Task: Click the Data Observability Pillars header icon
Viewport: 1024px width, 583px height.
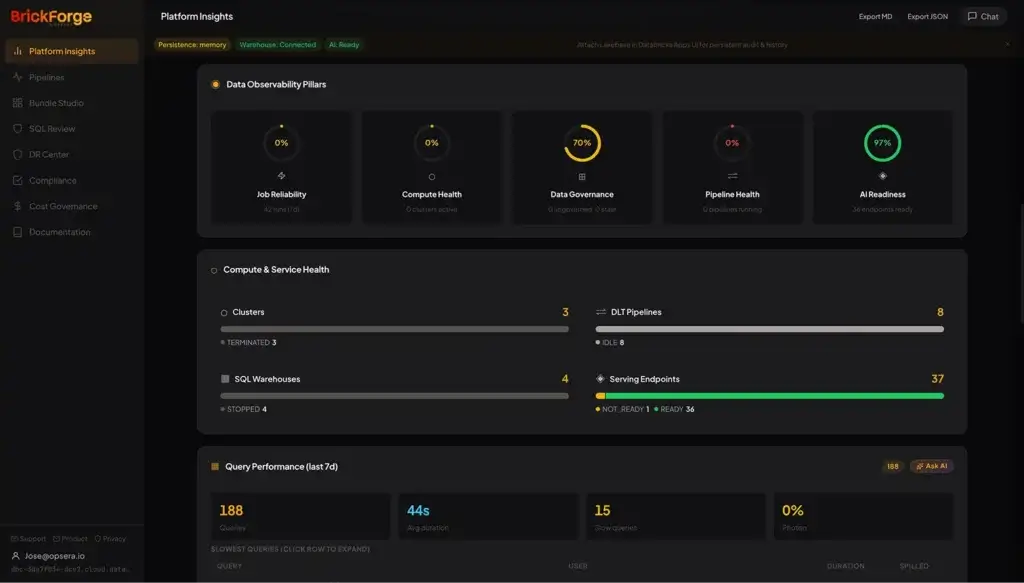Action: point(216,84)
